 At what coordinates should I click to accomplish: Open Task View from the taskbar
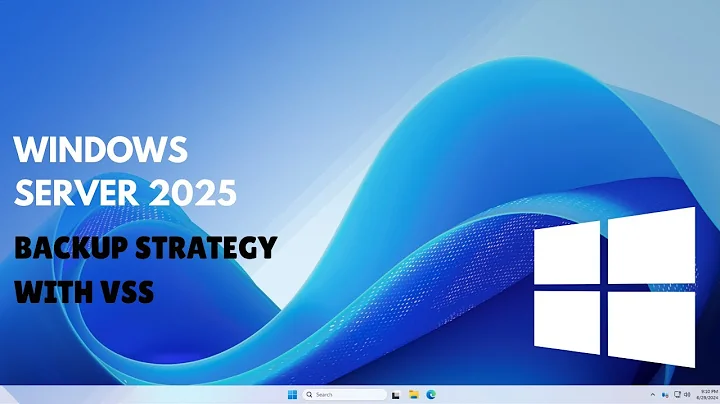396,395
